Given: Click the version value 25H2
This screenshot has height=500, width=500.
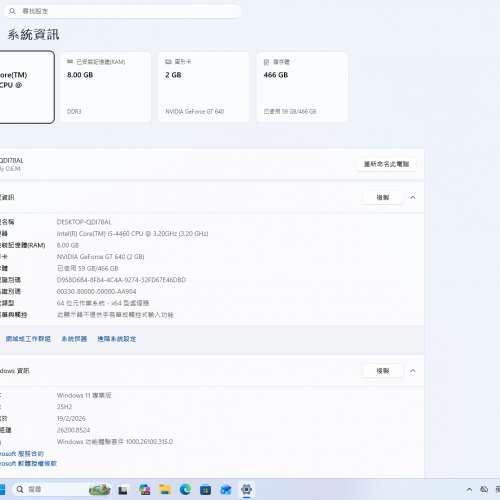Looking at the screenshot, I should click(64, 407).
